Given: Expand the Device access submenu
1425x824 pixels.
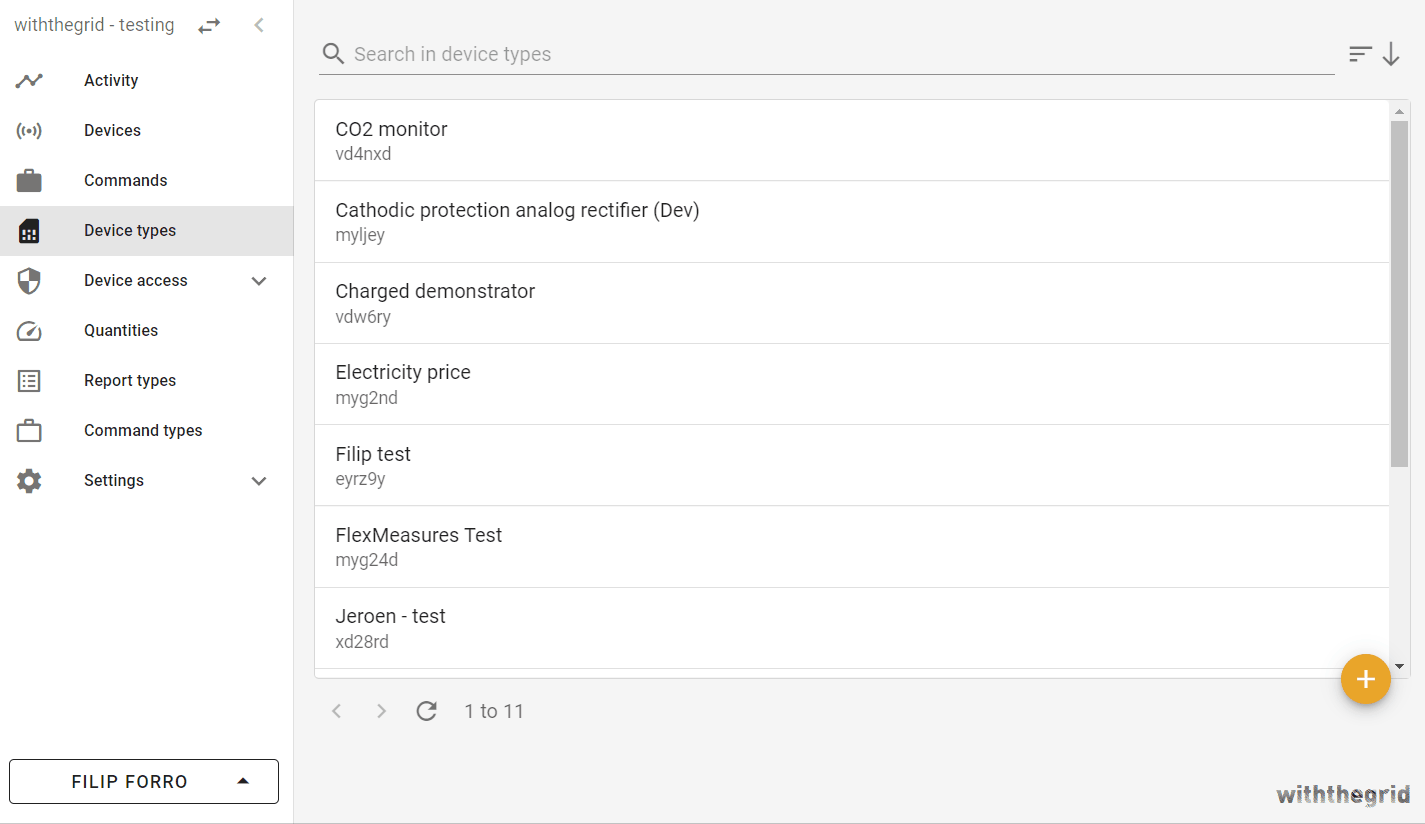Looking at the screenshot, I should (259, 281).
